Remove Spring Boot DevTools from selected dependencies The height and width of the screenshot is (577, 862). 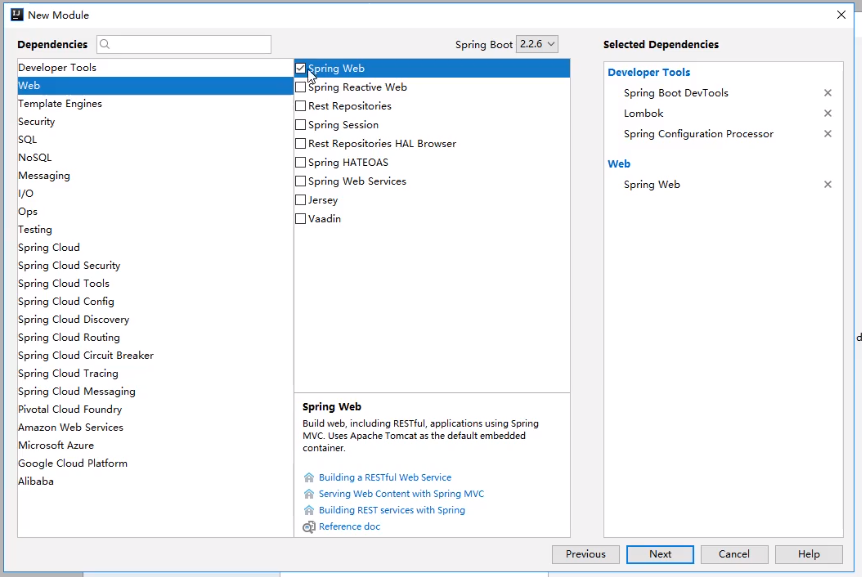[827, 93]
